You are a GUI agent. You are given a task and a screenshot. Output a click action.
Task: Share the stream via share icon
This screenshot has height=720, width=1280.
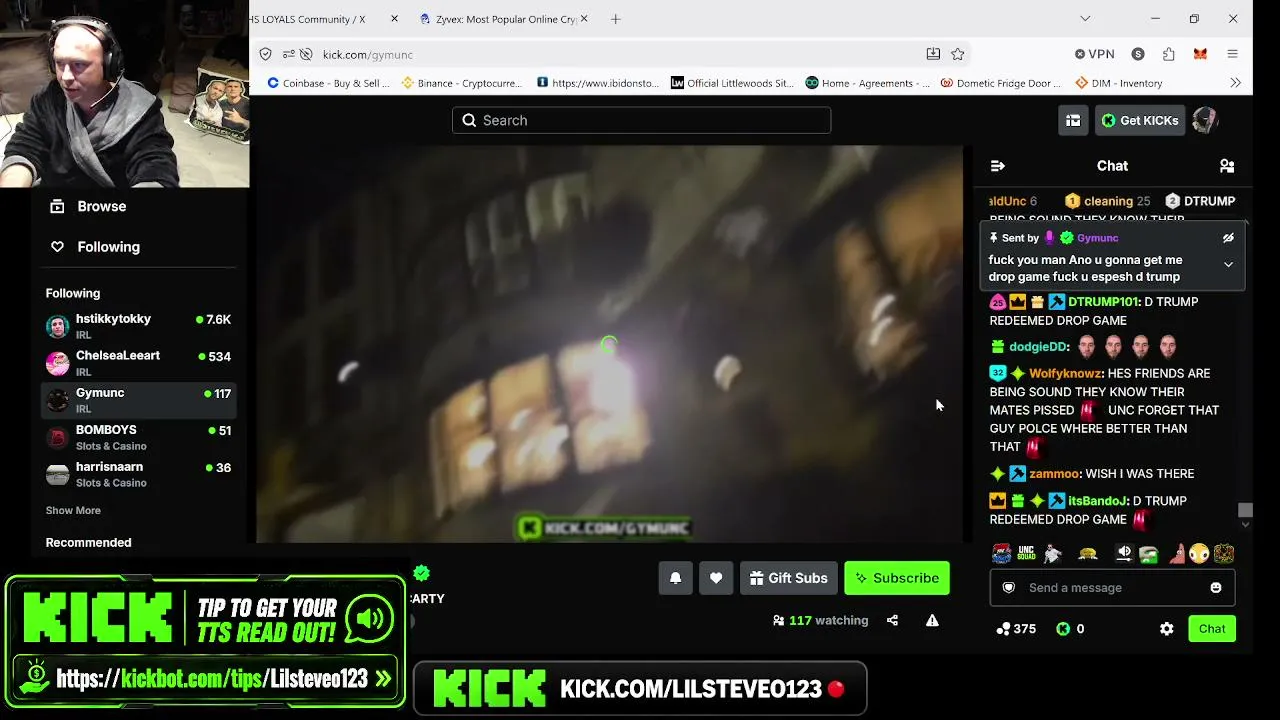pos(892,620)
